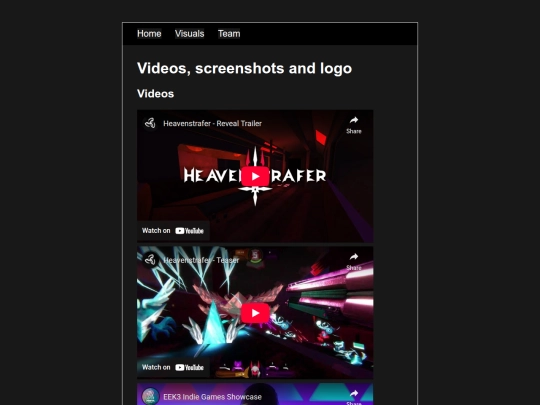Click Watch on YouTube for Reveal Trailer
The image size is (540, 405).
point(173,231)
